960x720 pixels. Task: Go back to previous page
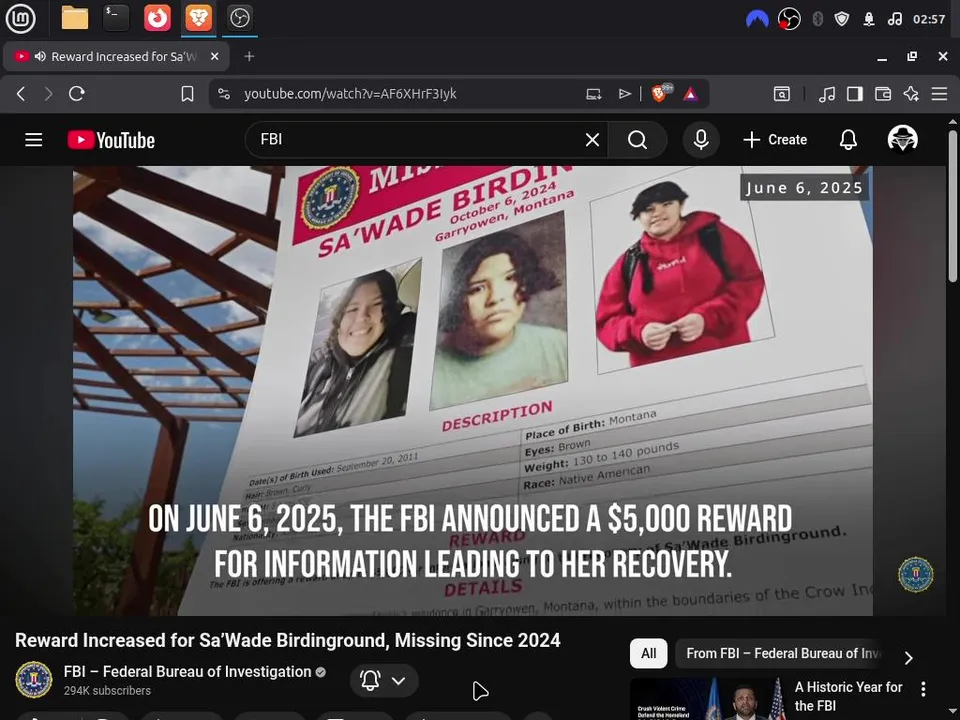(21, 94)
